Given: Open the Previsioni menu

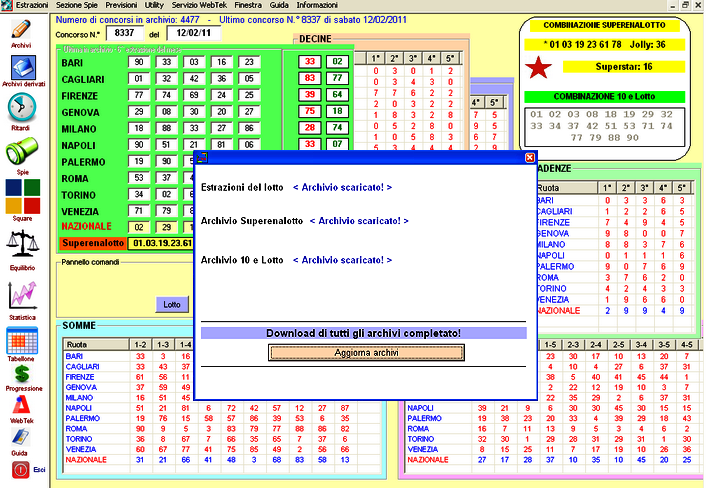Looking at the screenshot, I should click(121, 5).
